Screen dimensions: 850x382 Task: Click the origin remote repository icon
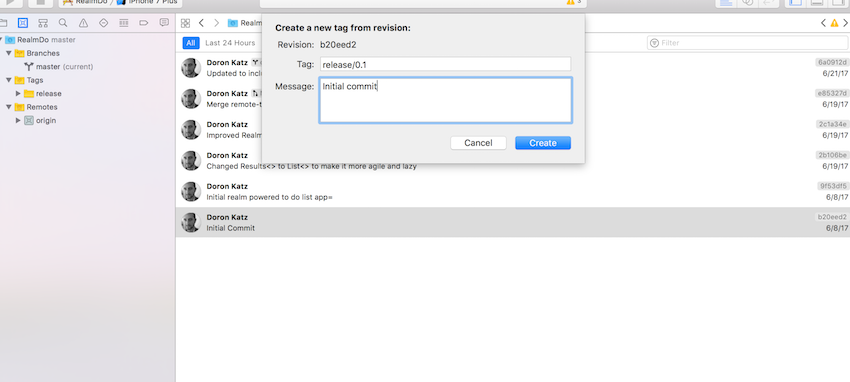tap(29, 120)
